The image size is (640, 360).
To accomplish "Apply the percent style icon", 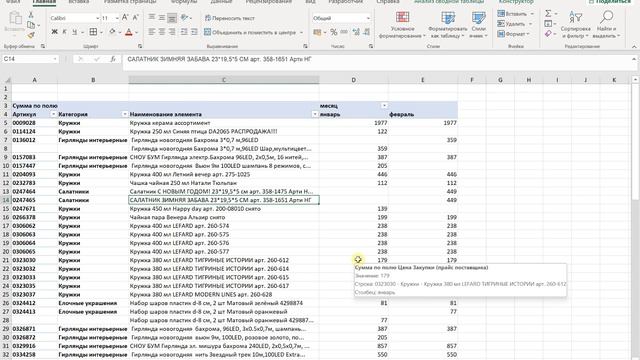I will pyautogui.click(x=334, y=32).
